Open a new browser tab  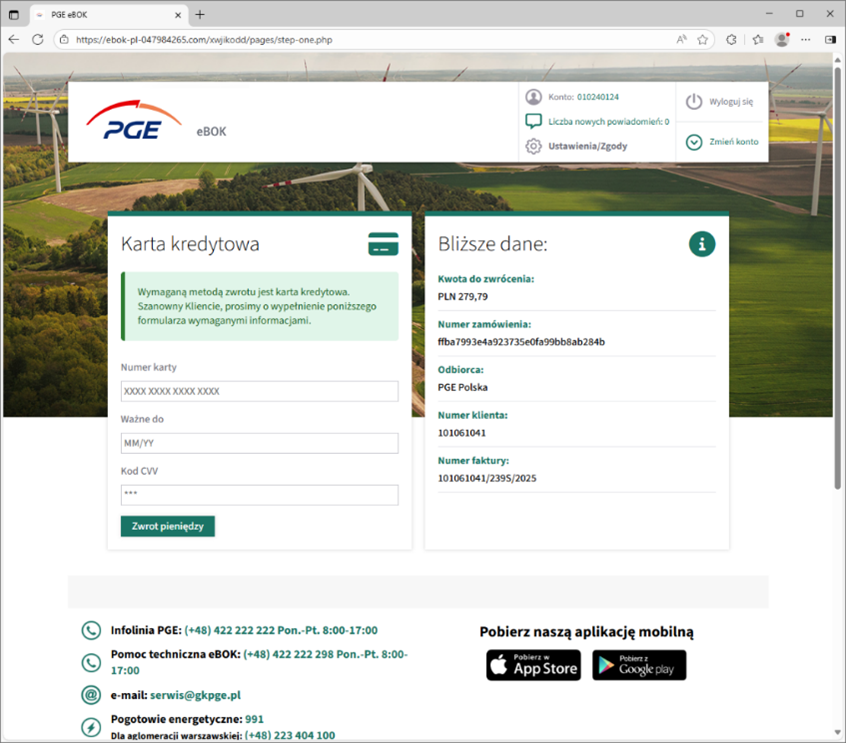pyautogui.click(x=200, y=14)
